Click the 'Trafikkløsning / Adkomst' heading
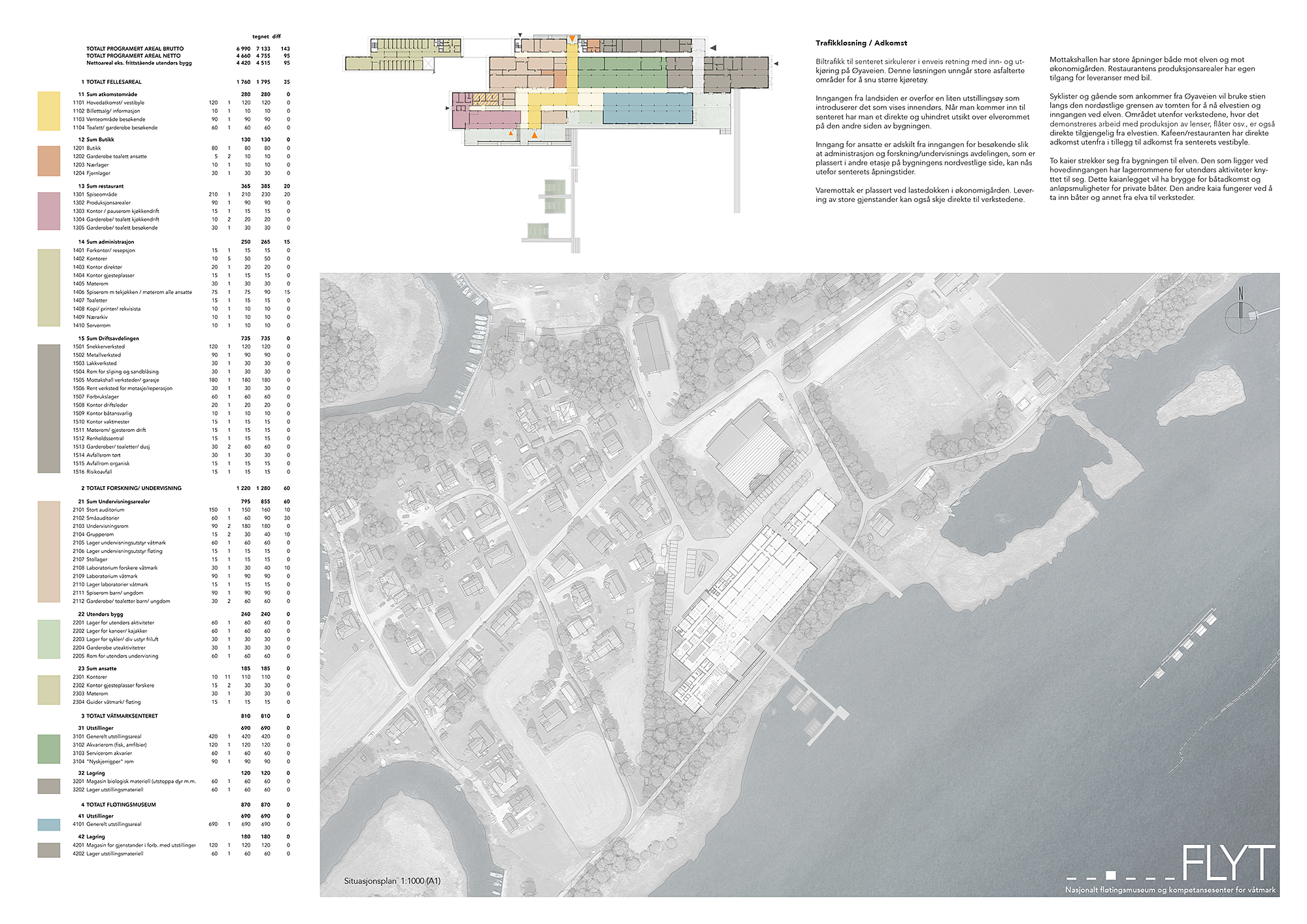 click(861, 43)
